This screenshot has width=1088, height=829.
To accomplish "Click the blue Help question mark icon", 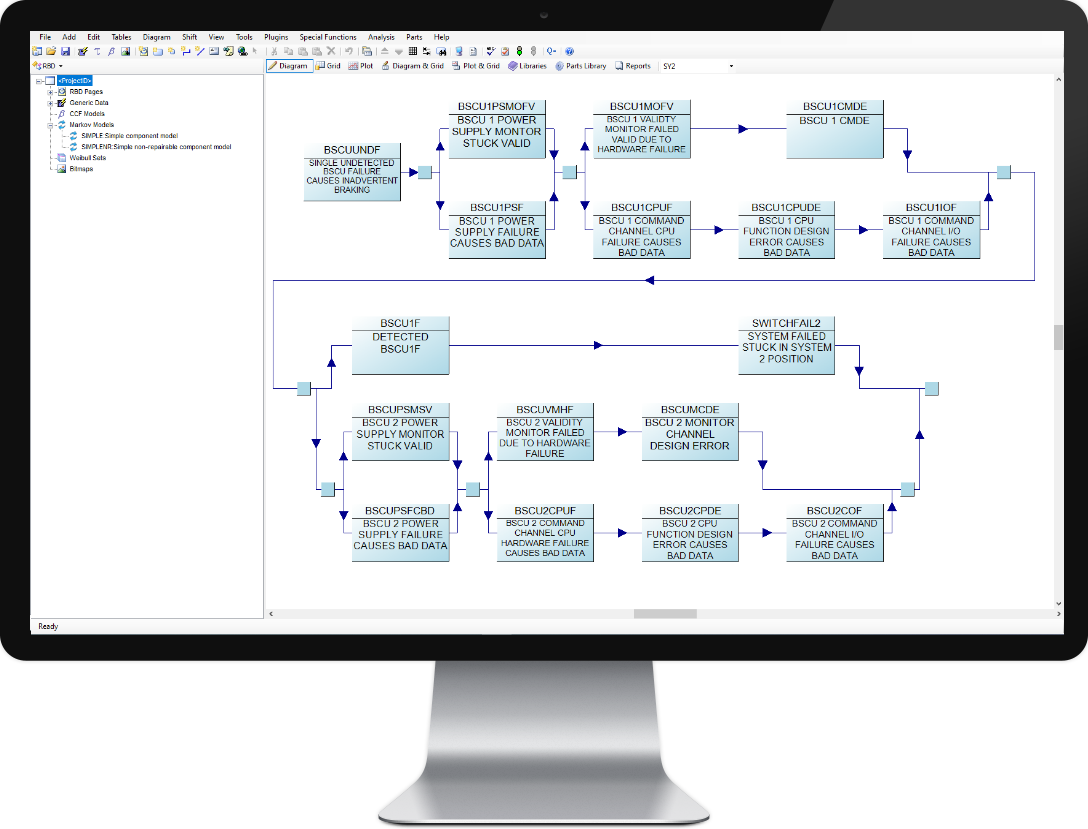I will point(569,51).
